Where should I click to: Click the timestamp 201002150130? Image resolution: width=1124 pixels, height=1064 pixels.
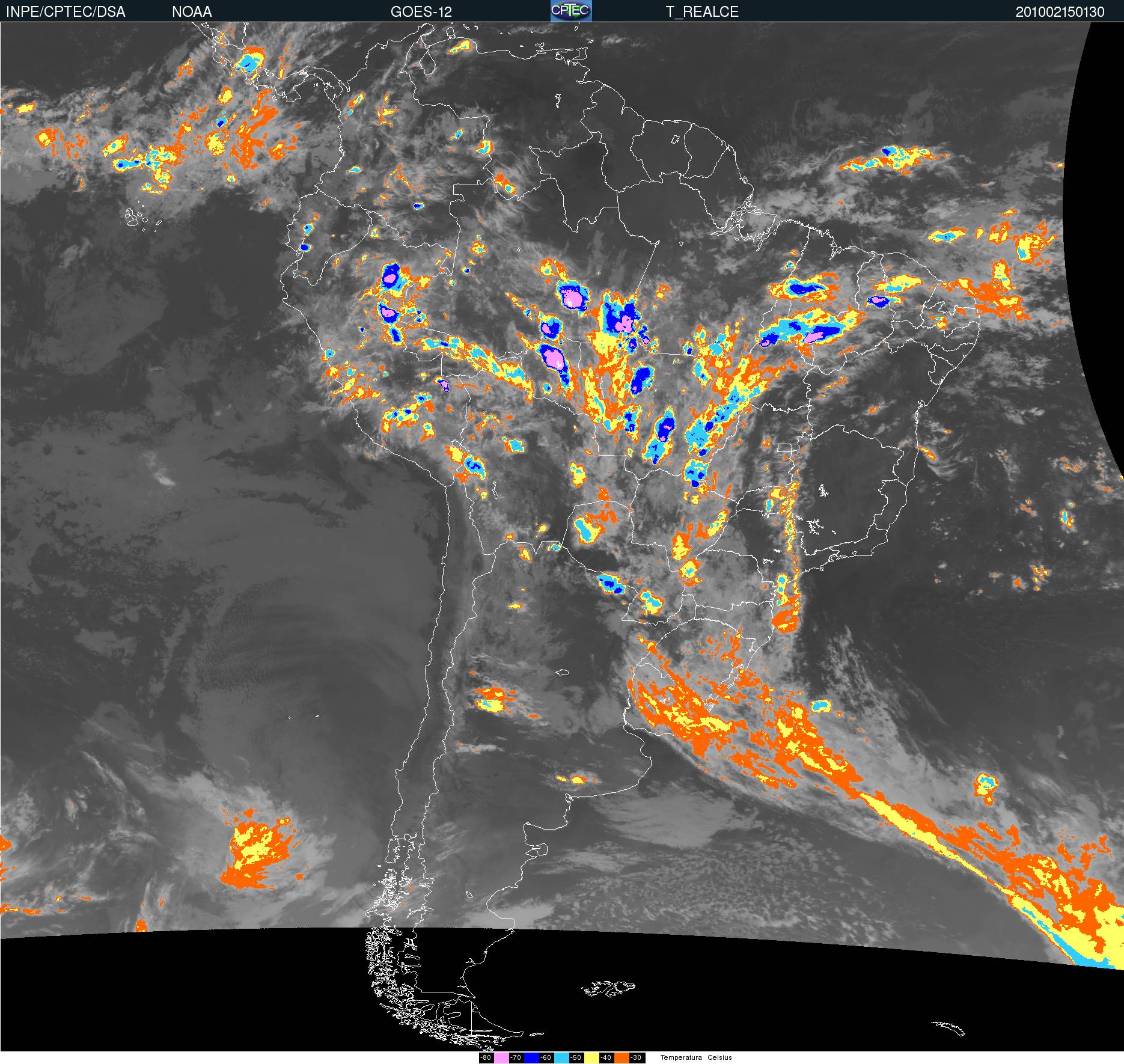pyautogui.click(x=1060, y=11)
